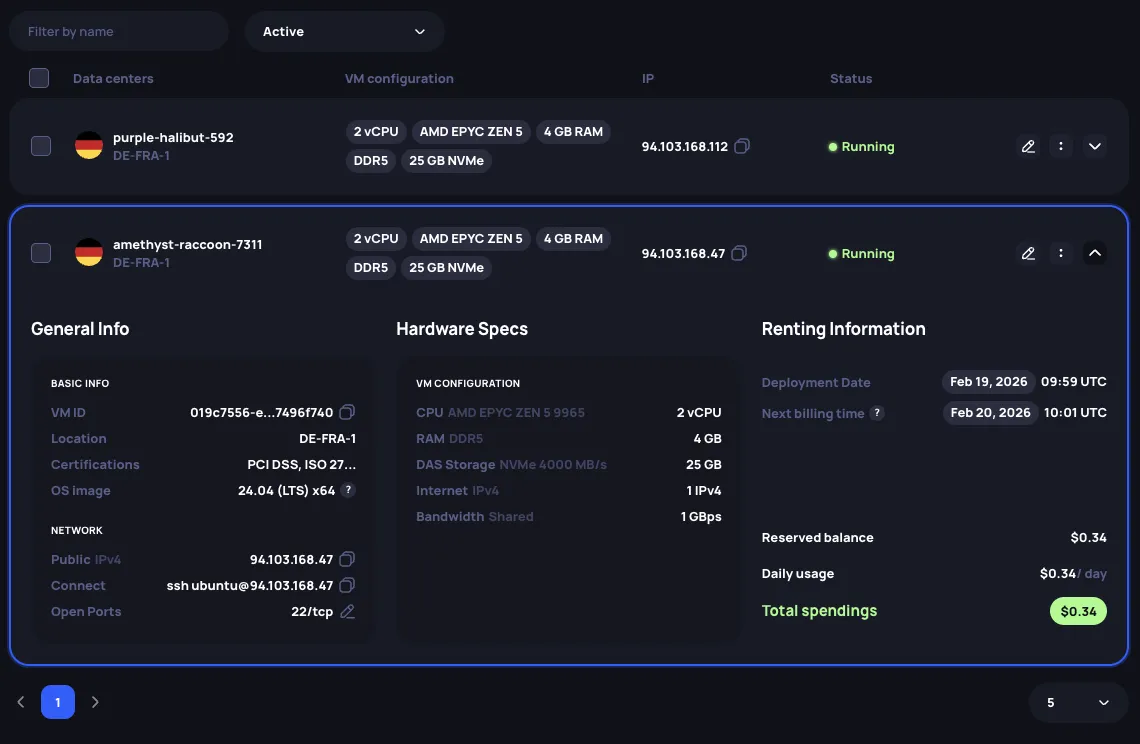This screenshot has height=744, width=1140.
Task: Open rows-per-page dropdown showing 5
Action: point(1078,702)
